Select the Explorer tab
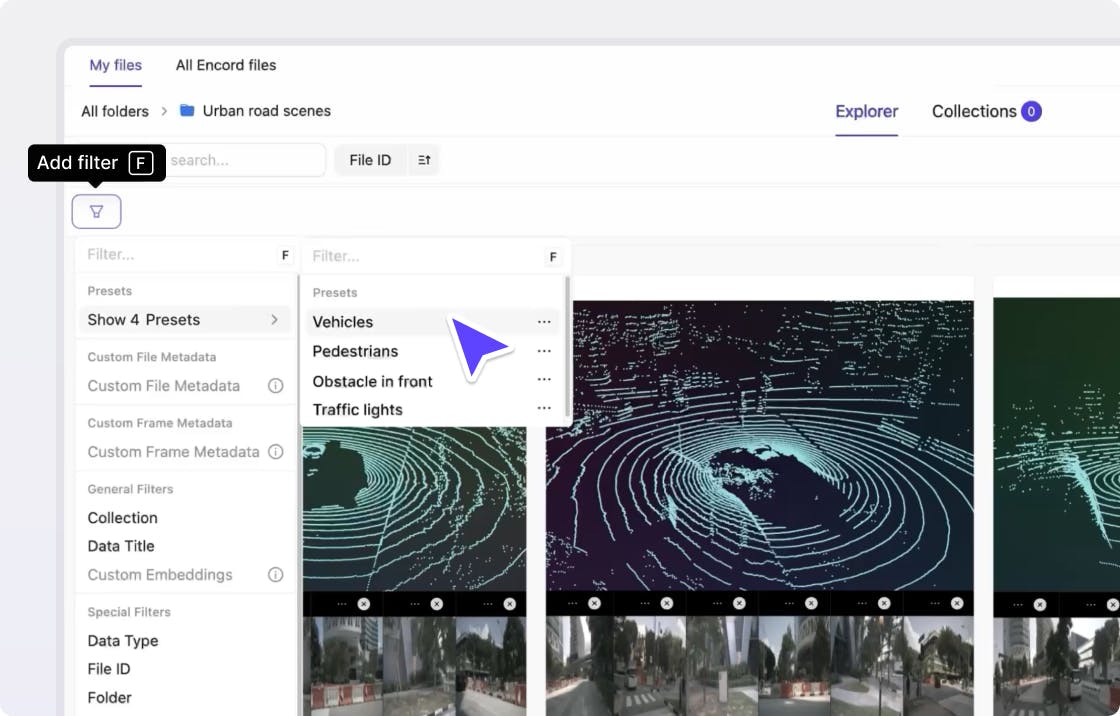Screen dimensions: 1120x716 [866, 111]
